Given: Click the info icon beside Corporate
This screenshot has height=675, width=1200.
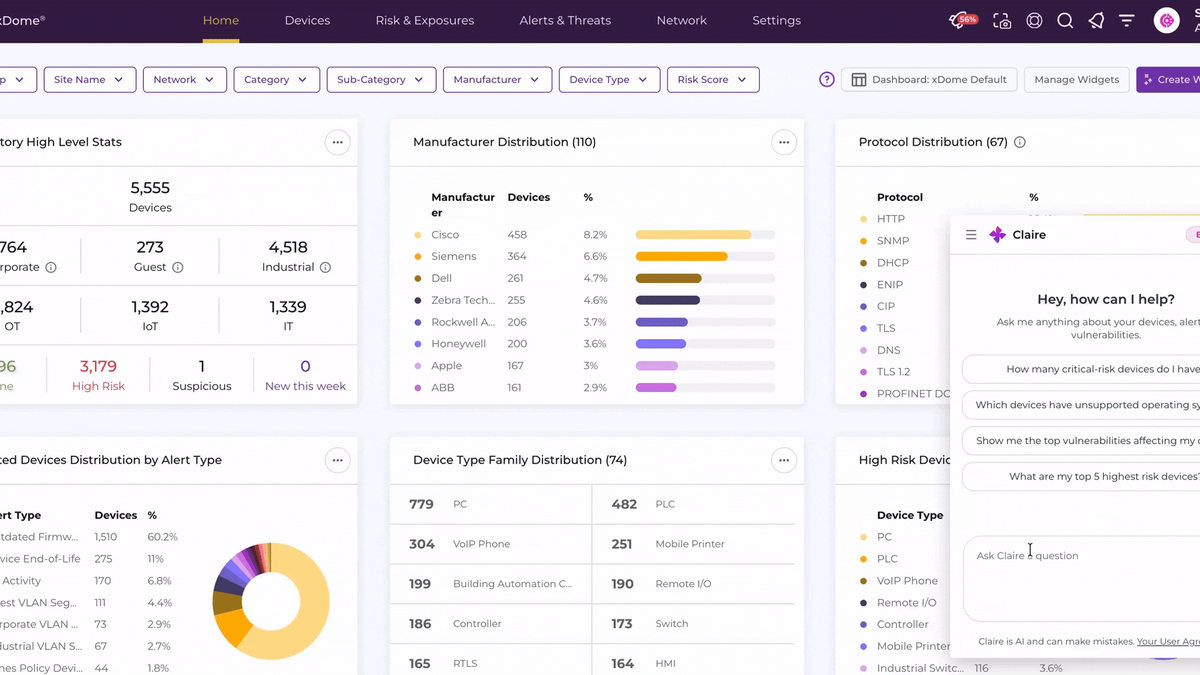Looking at the screenshot, I should click(x=51, y=267).
